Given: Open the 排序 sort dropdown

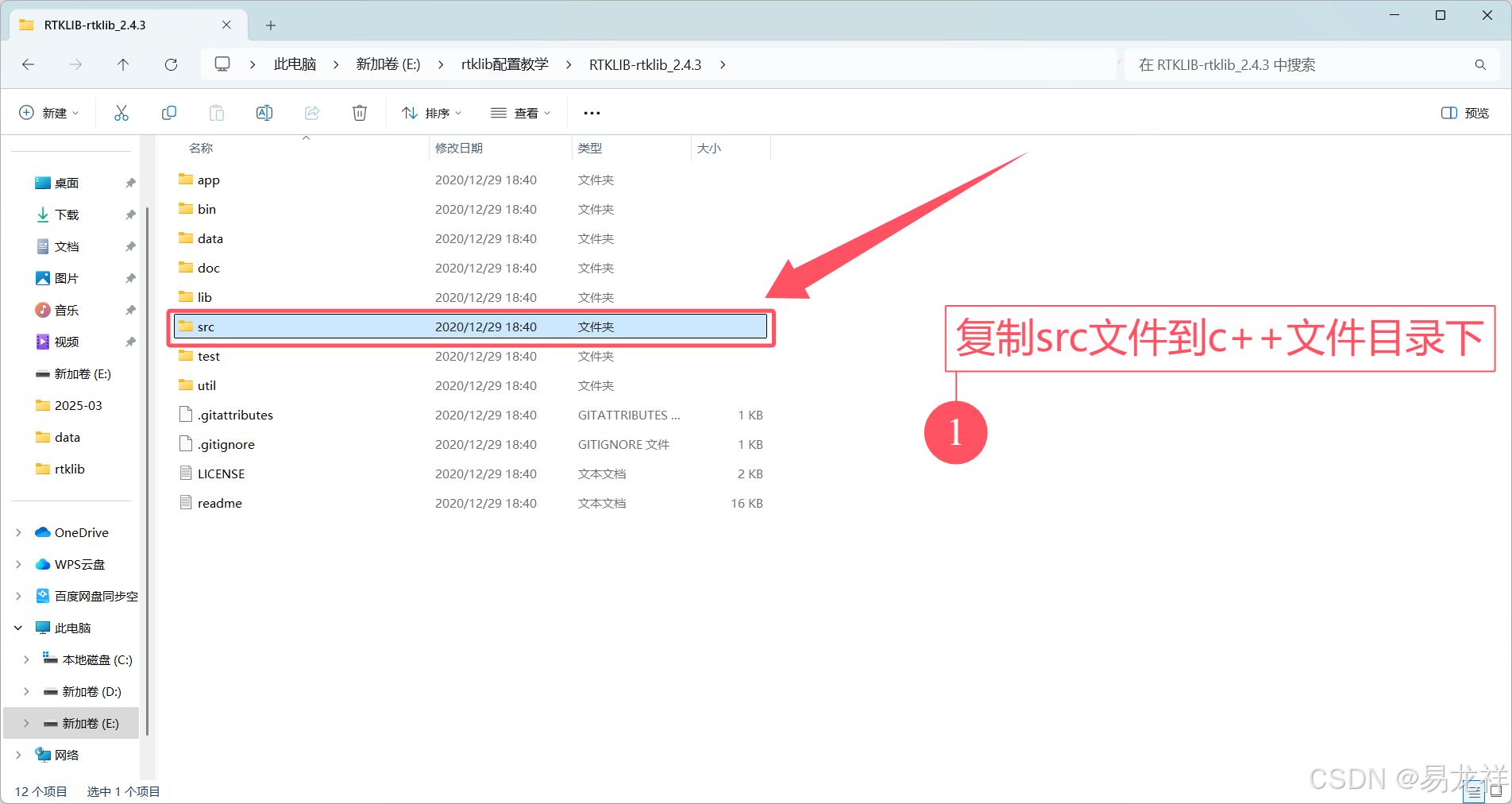Looking at the screenshot, I should [431, 113].
